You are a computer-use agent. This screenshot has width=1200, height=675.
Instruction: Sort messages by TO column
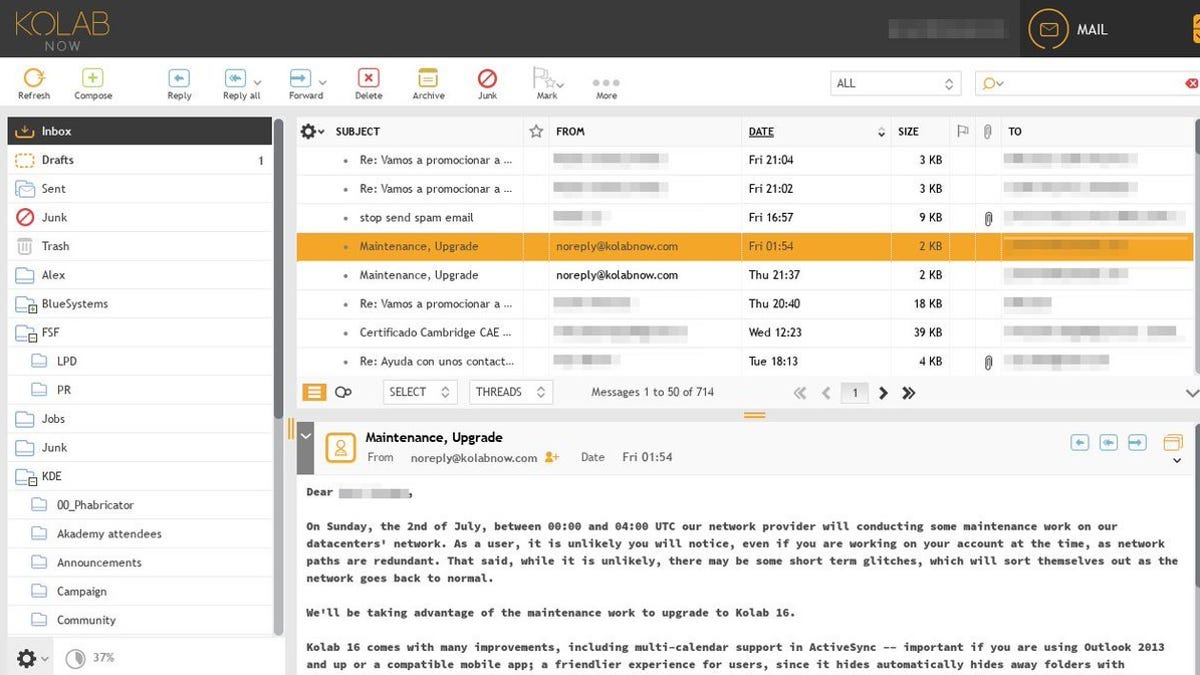click(x=1015, y=131)
